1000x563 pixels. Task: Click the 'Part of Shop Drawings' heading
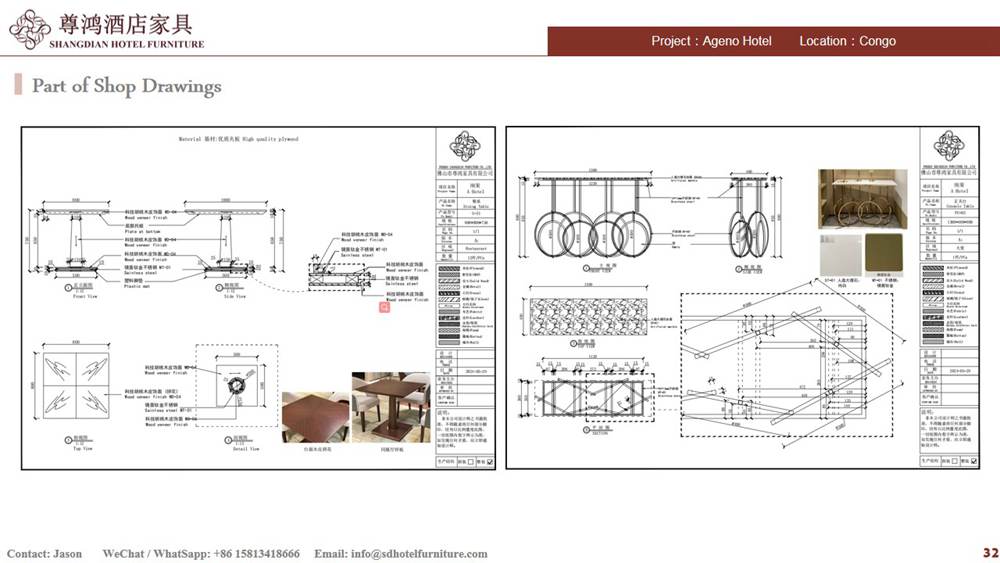click(126, 86)
